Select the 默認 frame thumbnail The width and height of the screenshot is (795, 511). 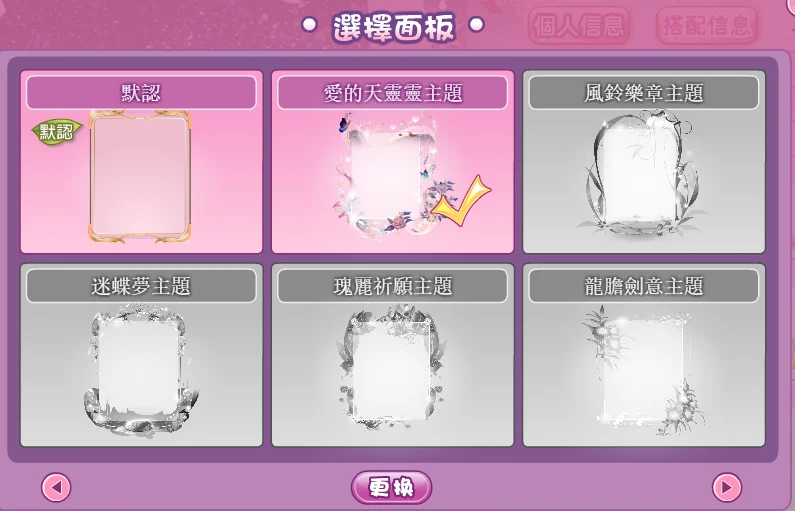[140, 175]
